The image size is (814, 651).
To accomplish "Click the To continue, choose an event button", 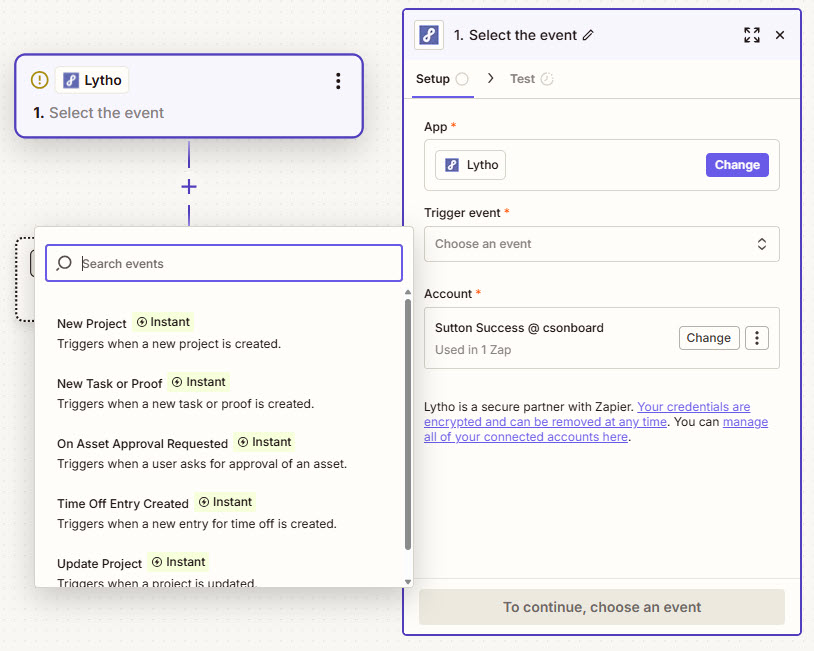I will click(x=602, y=607).
